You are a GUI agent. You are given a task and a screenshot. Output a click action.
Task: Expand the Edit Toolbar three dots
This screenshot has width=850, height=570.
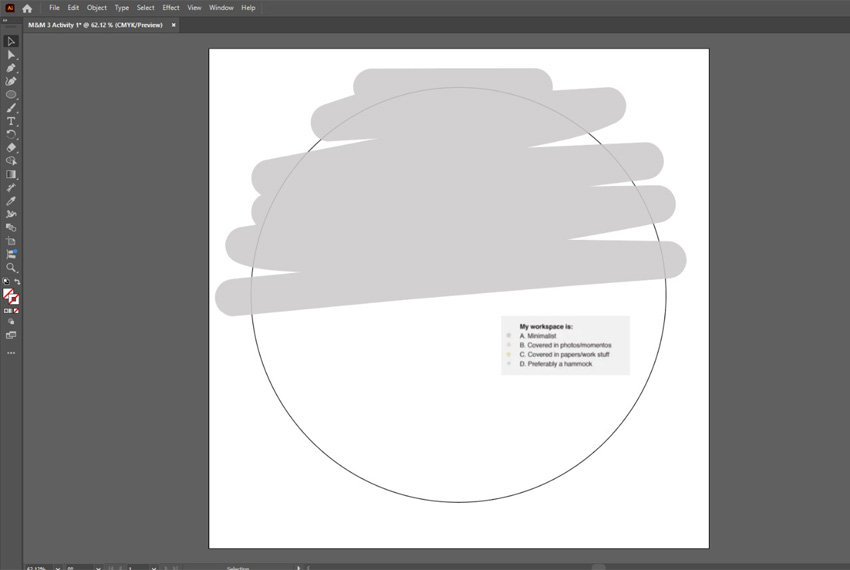click(11, 353)
